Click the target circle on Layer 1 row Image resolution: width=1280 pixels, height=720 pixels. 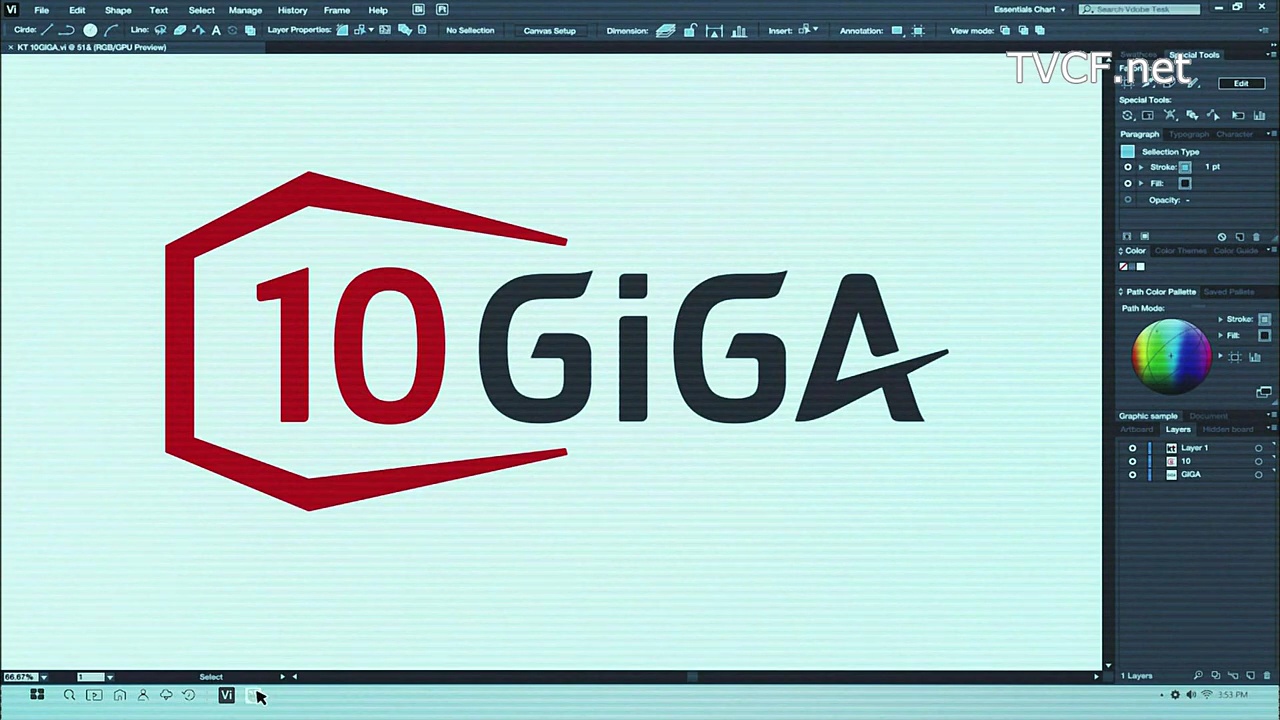(x=1258, y=448)
